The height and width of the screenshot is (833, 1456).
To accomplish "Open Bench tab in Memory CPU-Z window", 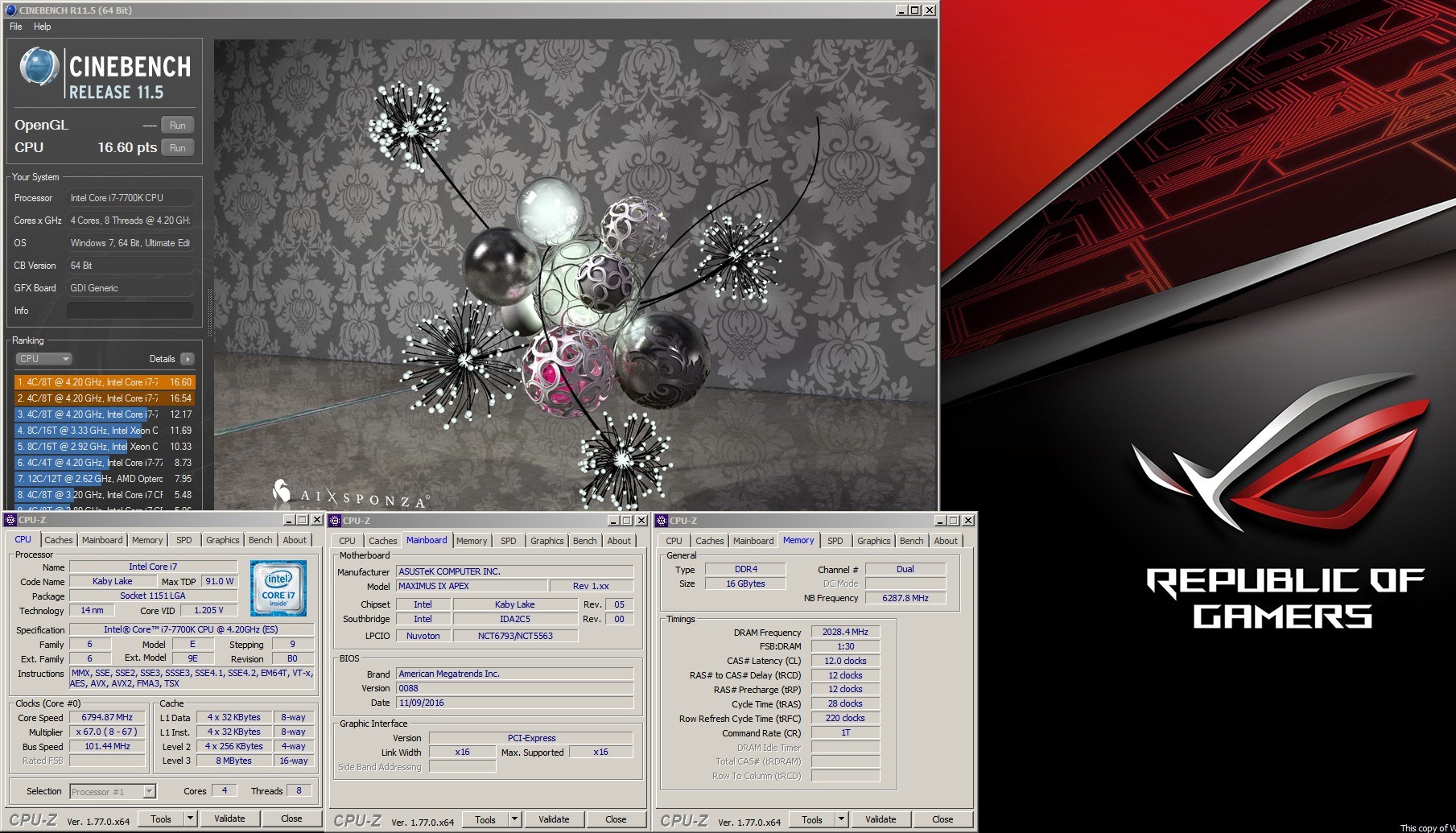I will click(912, 541).
